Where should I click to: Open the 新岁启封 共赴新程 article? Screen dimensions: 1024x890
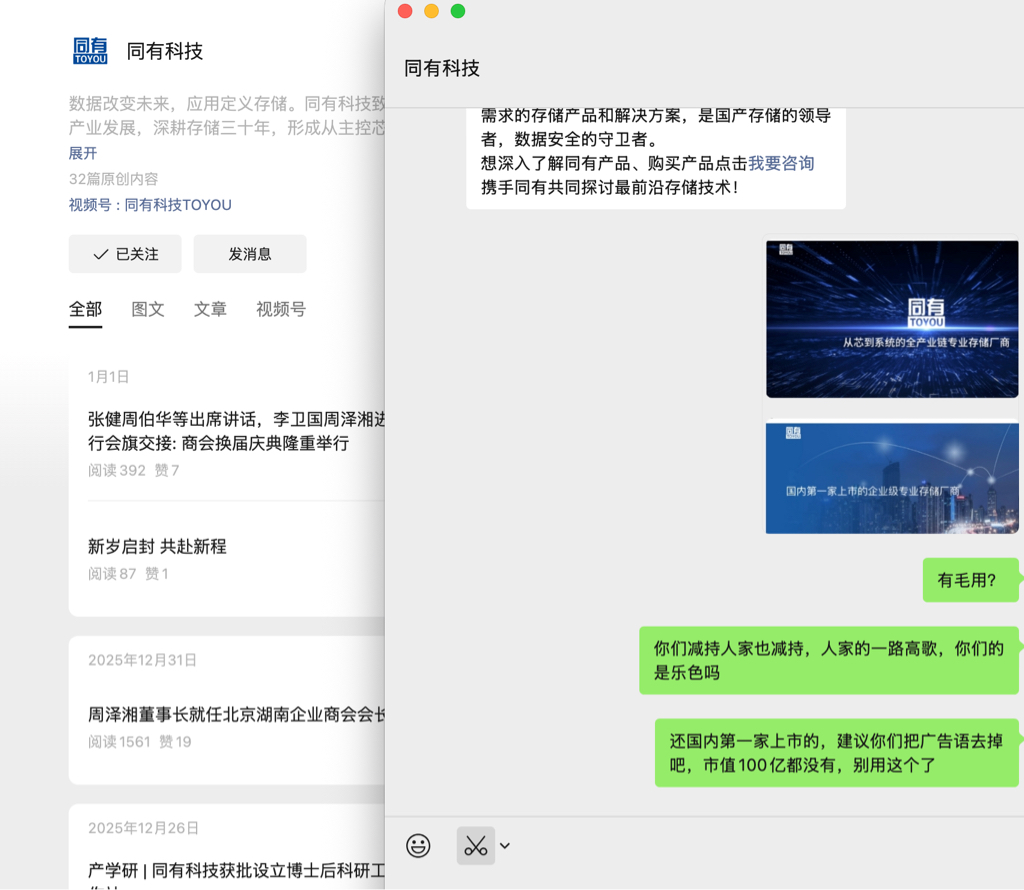157,547
